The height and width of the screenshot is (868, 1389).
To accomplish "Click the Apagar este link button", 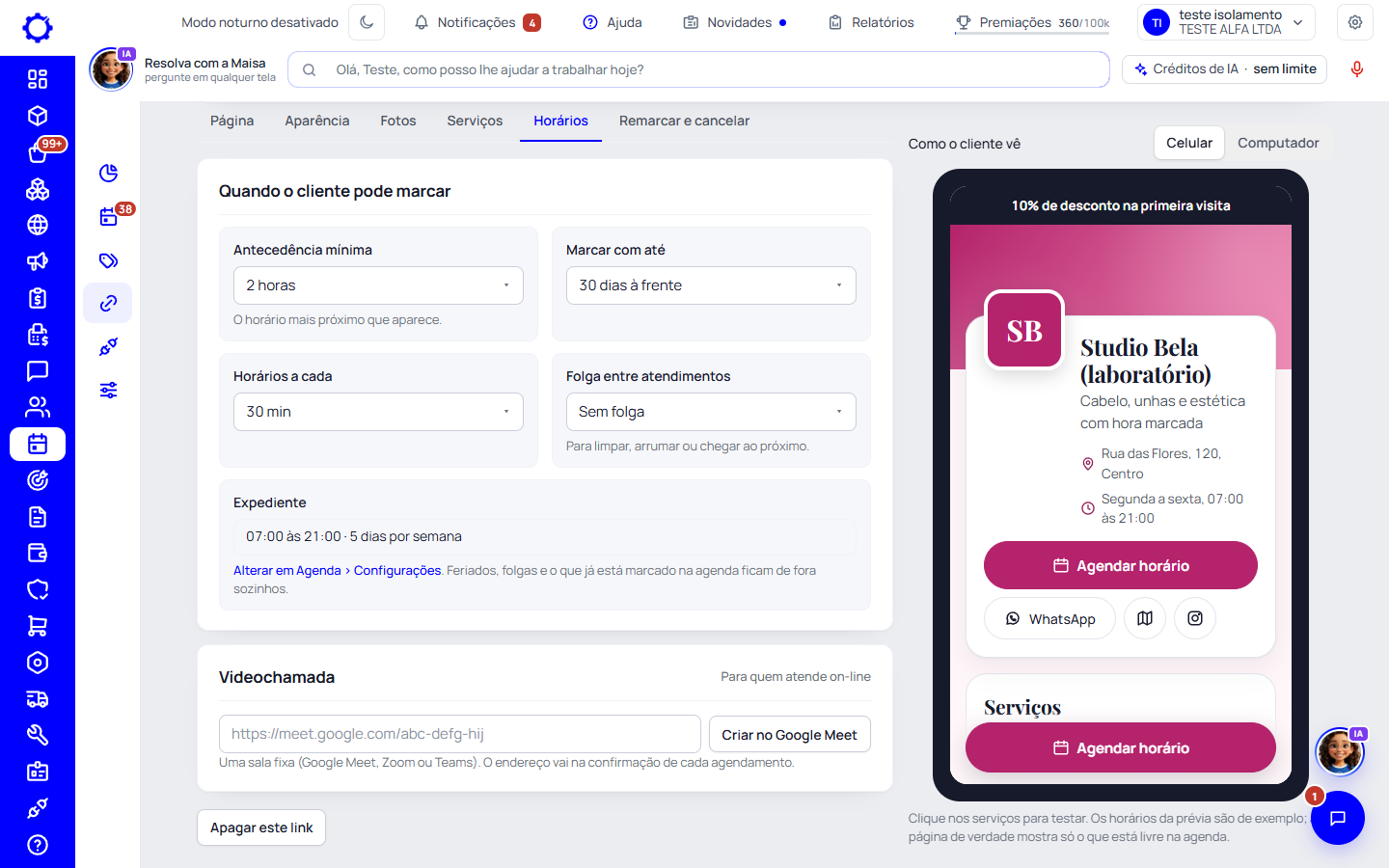I will click(x=261, y=827).
